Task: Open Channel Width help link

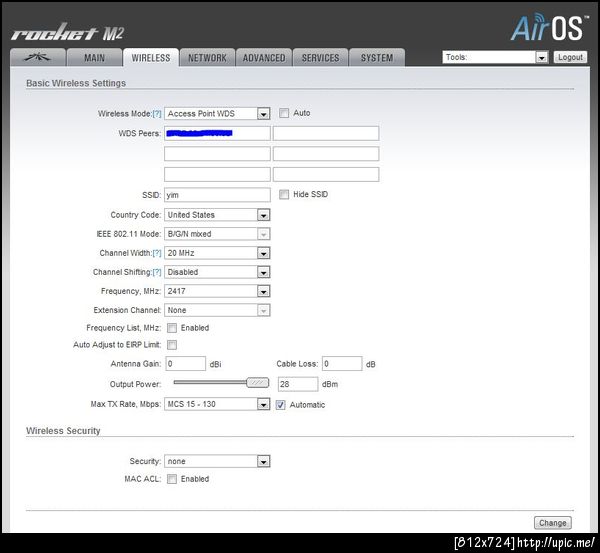Action: [x=157, y=253]
